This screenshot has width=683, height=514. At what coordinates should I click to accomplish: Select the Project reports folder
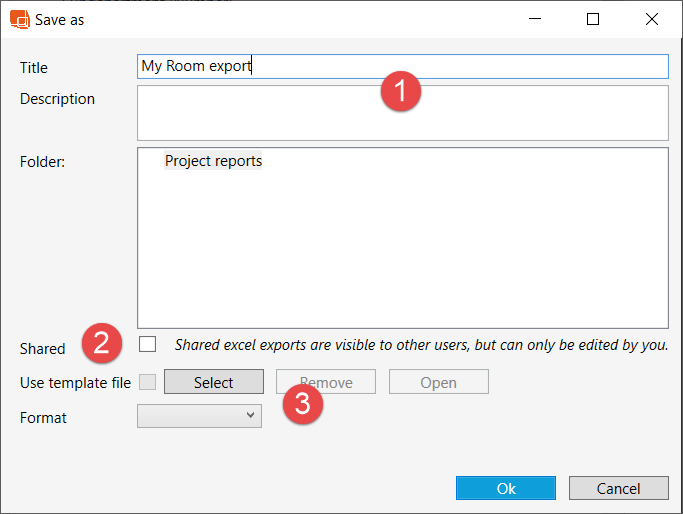click(213, 161)
